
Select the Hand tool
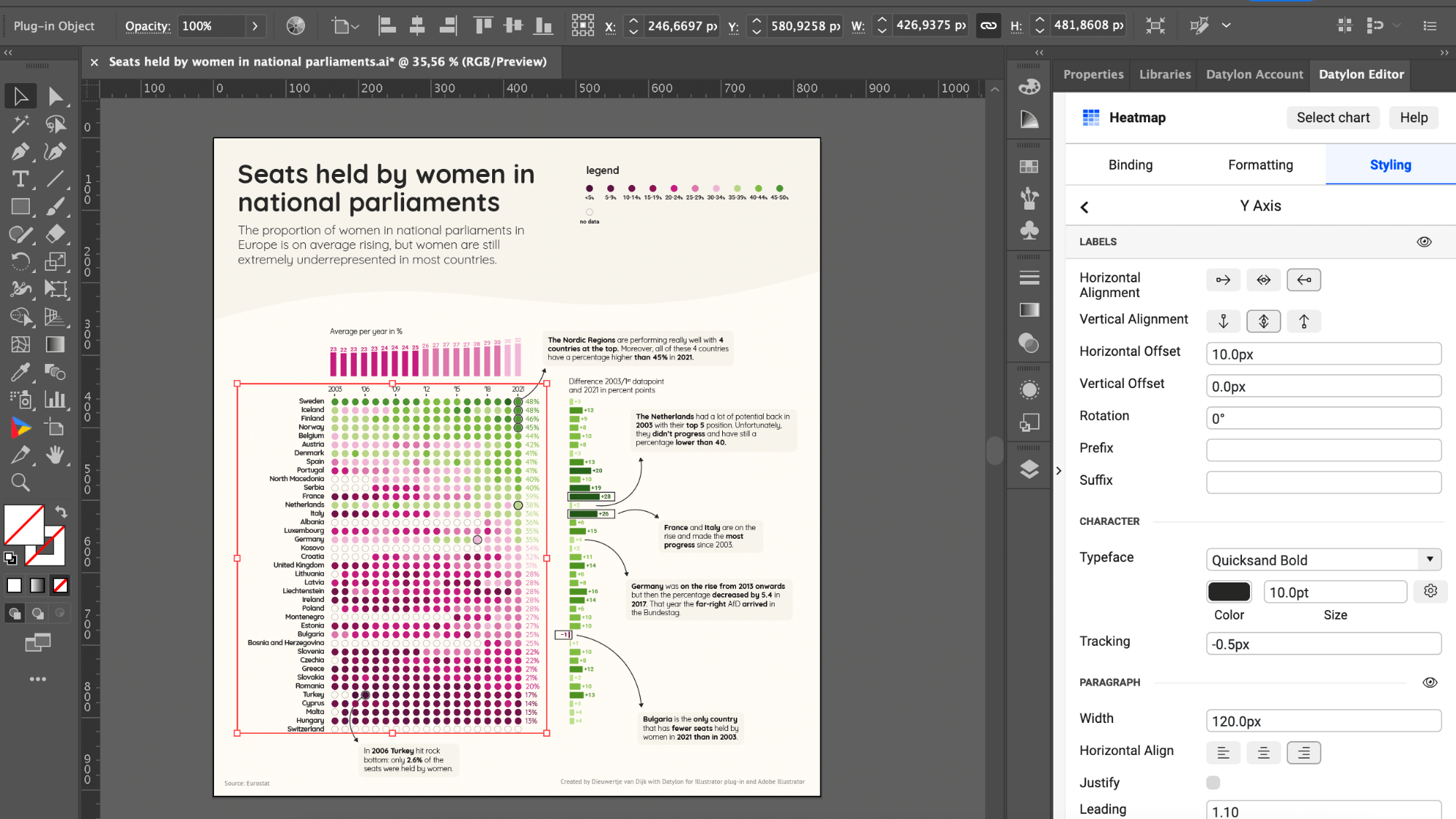click(x=56, y=455)
